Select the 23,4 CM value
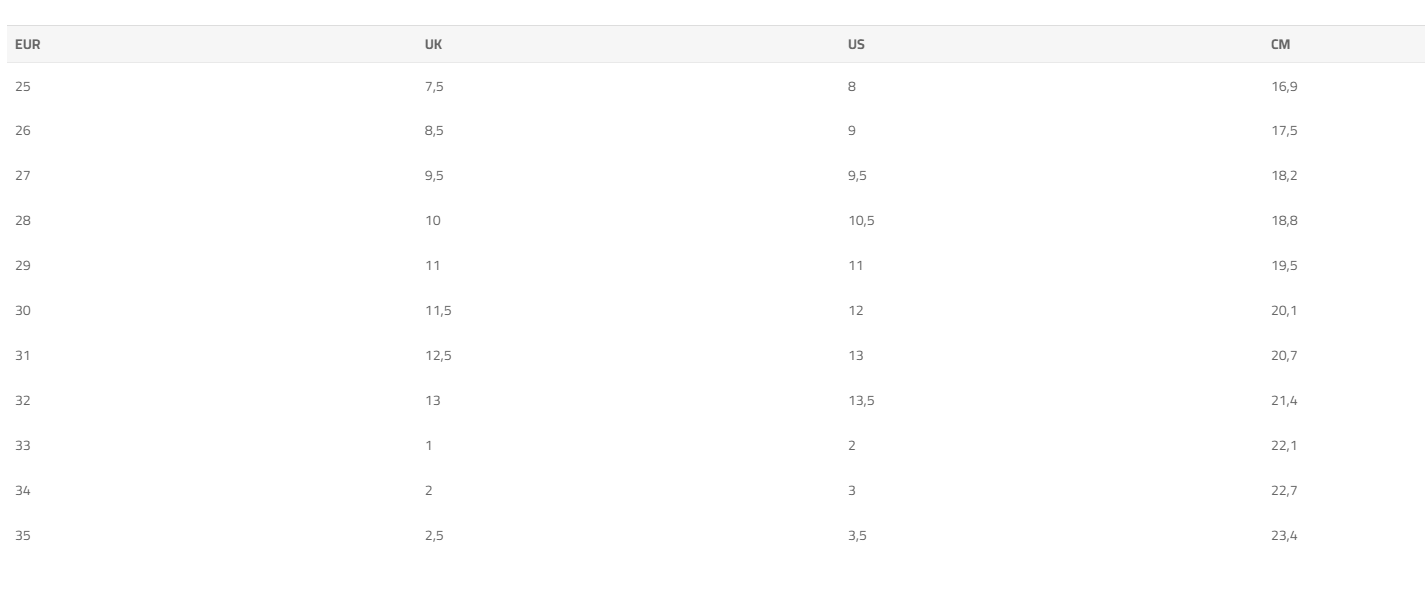1425x610 pixels. (x=1284, y=536)
